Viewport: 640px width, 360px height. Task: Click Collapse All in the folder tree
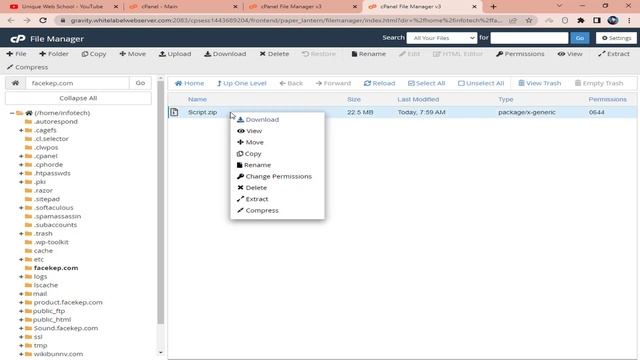tap(78, 98)
